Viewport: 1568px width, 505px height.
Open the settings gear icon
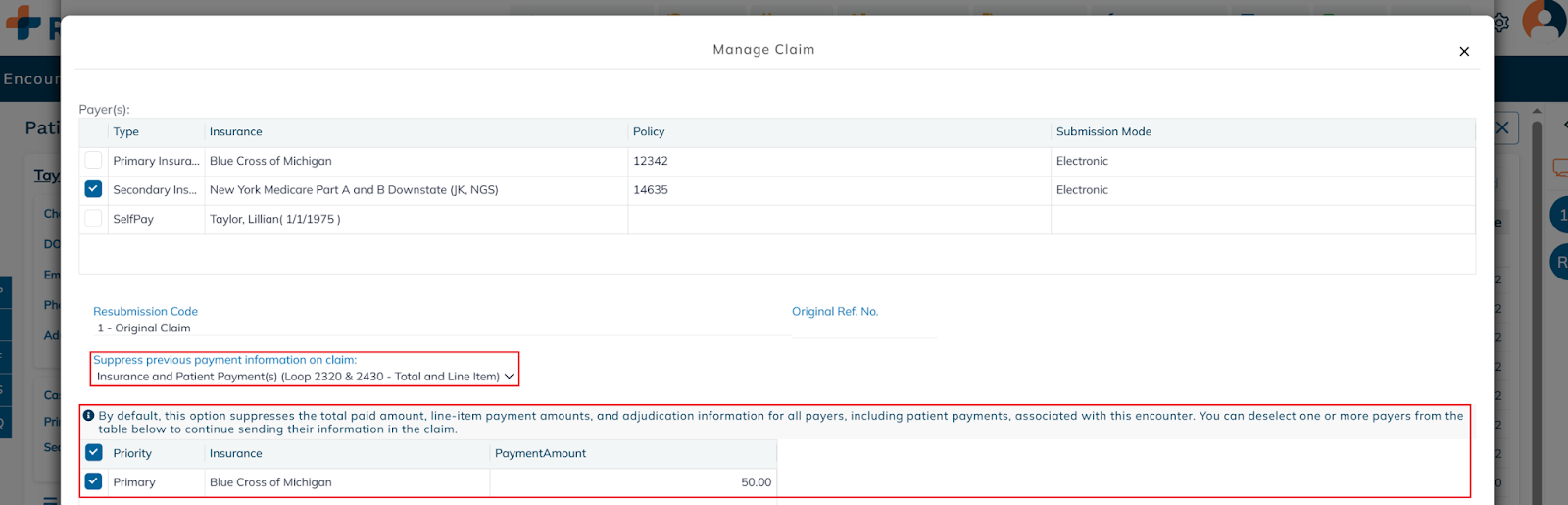[x=1500, y=22]
